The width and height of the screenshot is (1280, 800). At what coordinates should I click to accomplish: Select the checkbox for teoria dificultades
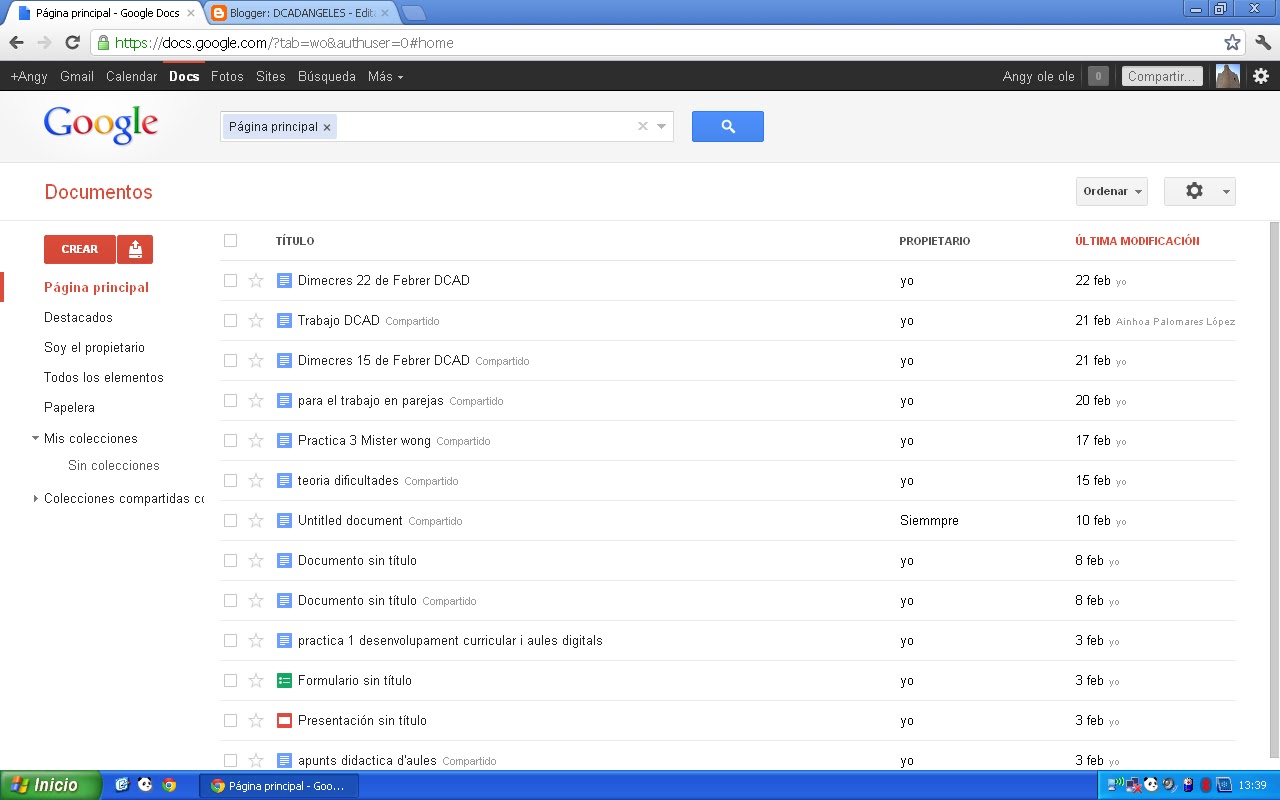(231, 480)
